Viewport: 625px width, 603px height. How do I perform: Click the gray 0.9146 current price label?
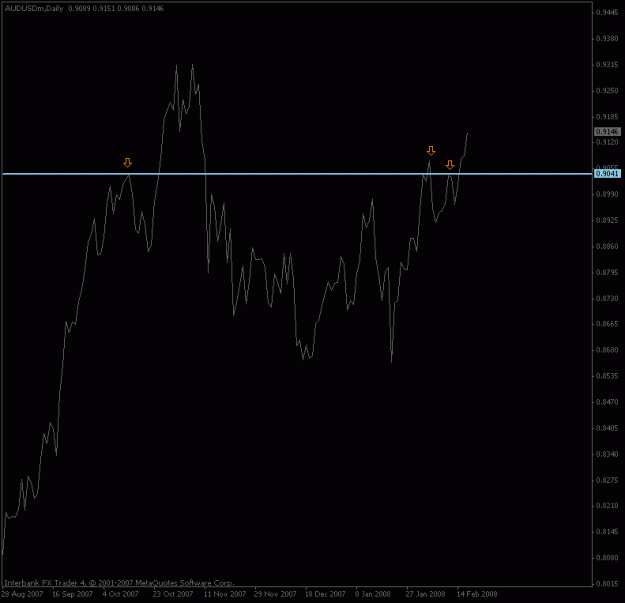click(x=607, y=132)
